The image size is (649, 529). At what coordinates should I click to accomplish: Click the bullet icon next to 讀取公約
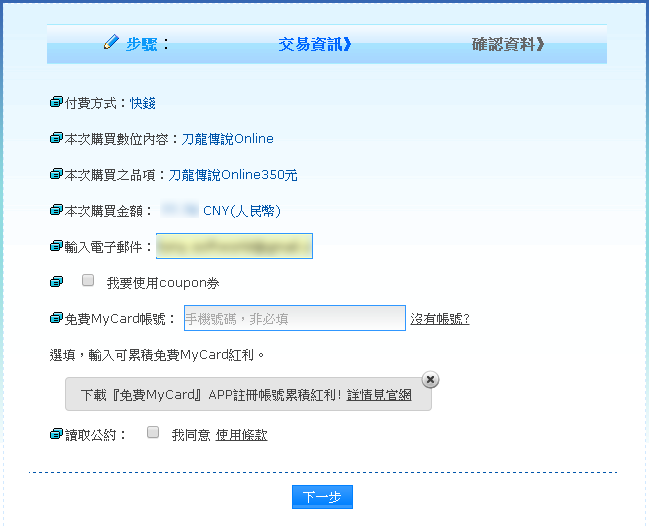pos(56,434)
